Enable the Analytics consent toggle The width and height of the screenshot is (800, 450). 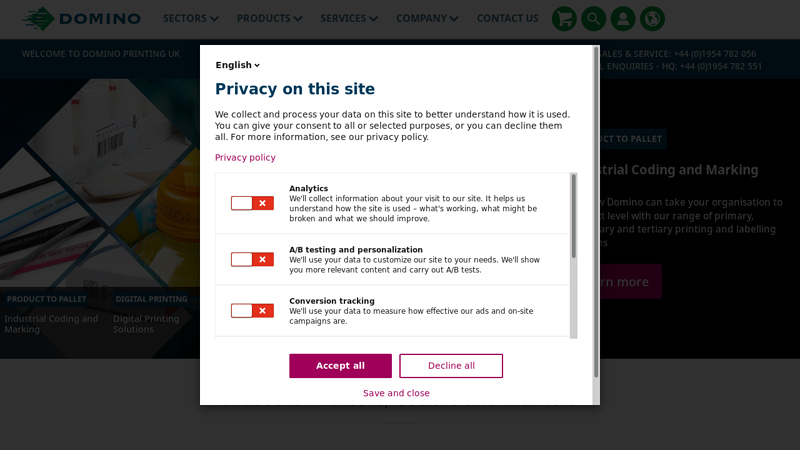pyautogui.click(x=252, y=203)
